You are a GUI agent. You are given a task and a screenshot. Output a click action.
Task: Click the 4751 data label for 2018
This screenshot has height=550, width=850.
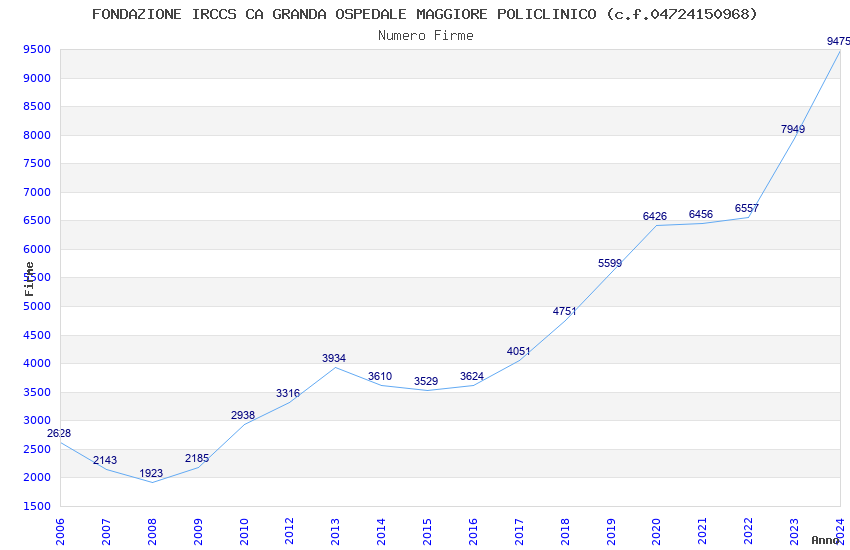(564, 311)
